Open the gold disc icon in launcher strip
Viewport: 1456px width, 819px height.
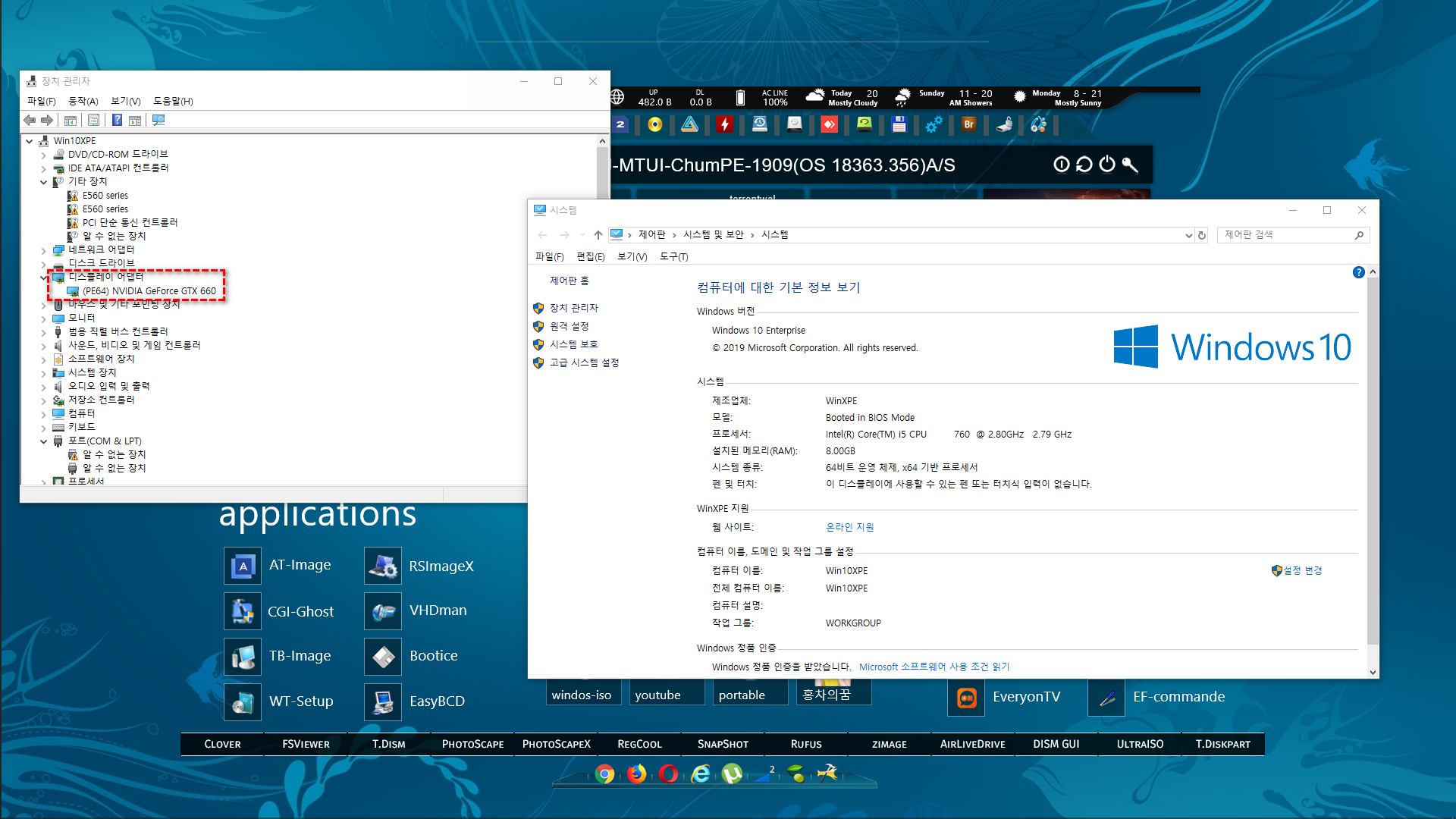[x=655, y=124]
